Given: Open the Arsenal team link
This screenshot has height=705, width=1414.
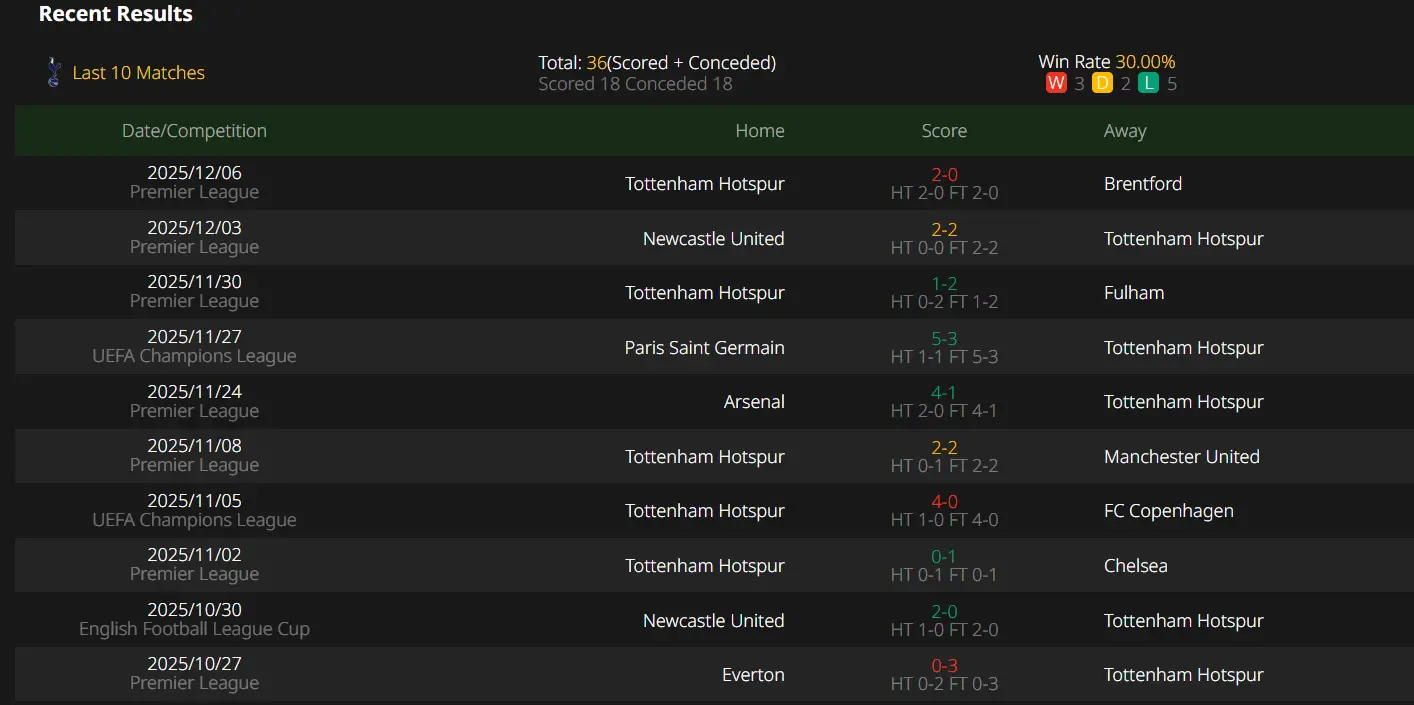Looking at the screenshot, I should point(754,402).
